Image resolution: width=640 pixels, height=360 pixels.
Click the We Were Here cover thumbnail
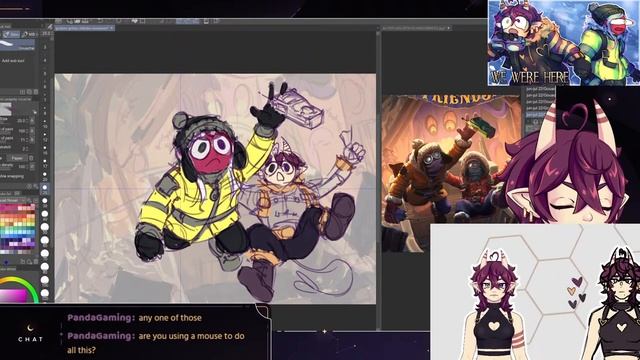click(x=564, y=43)
